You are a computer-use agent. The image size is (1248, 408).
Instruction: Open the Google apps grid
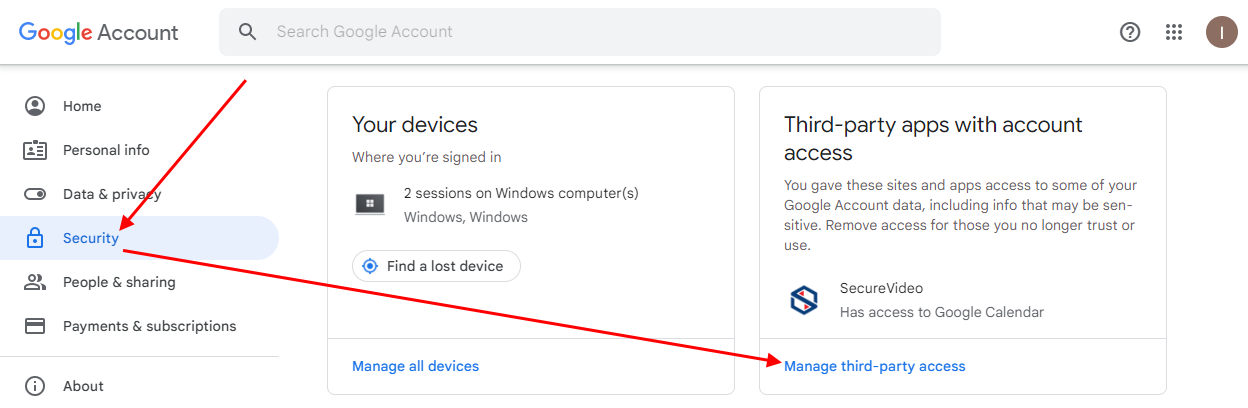[x=1174, y=32]
